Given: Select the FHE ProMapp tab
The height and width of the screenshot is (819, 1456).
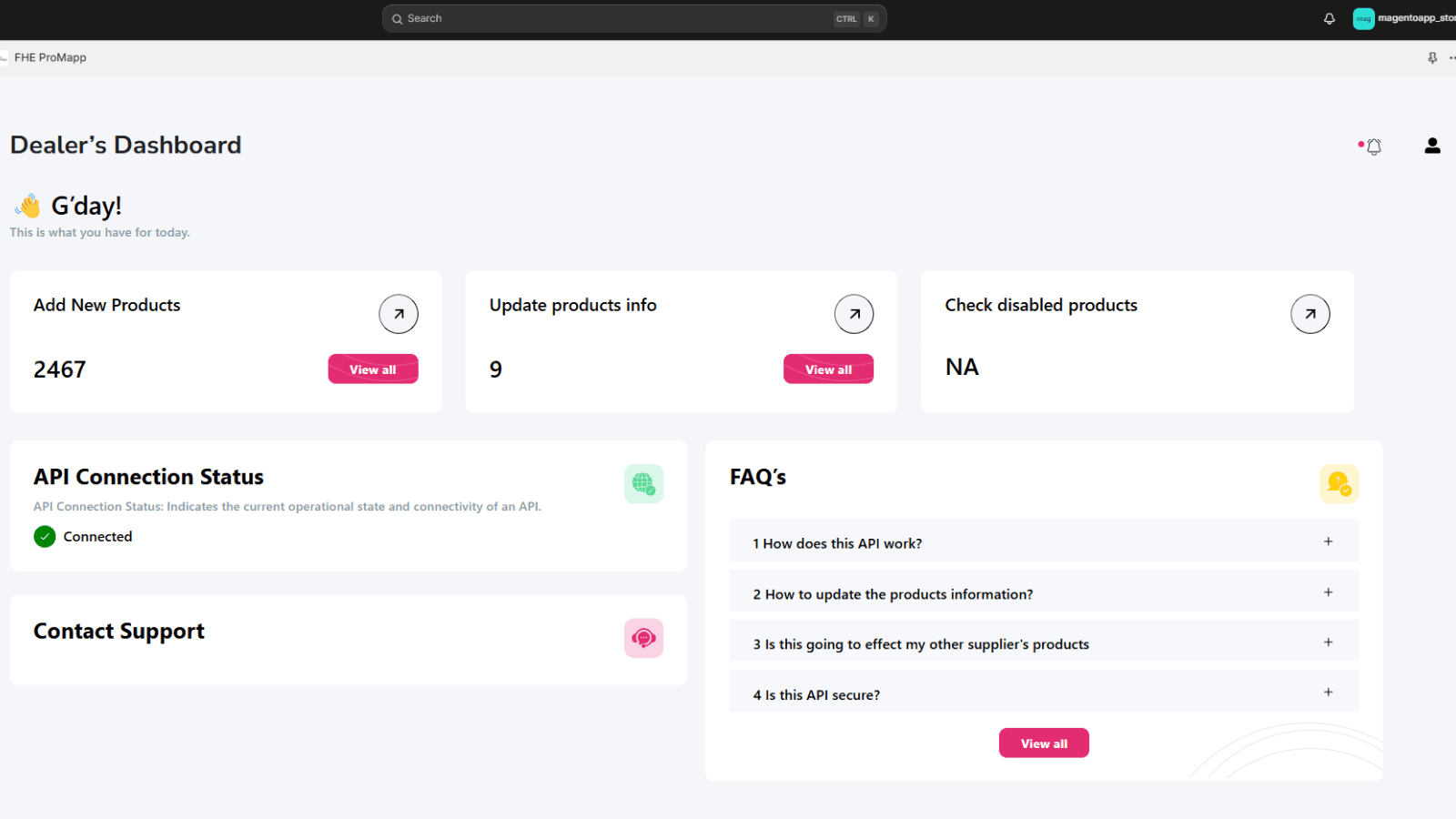Looking at the screenshot, I should click(49, 57).
